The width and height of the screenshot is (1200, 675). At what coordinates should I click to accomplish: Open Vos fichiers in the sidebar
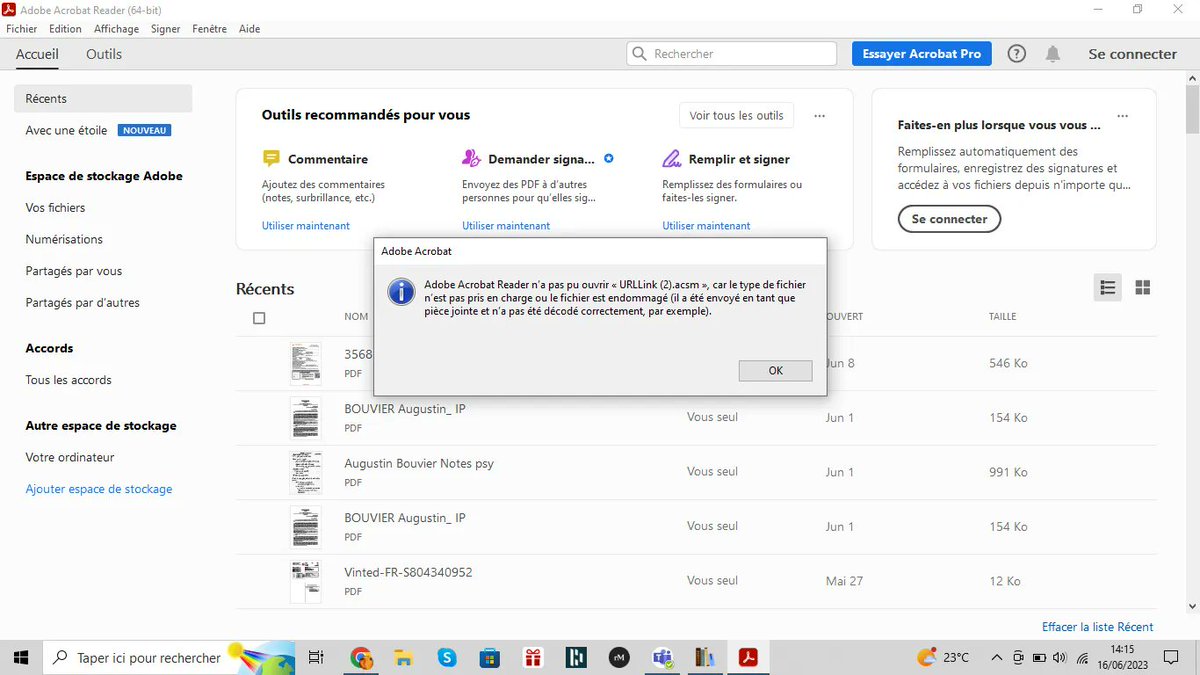pos(55,208)
